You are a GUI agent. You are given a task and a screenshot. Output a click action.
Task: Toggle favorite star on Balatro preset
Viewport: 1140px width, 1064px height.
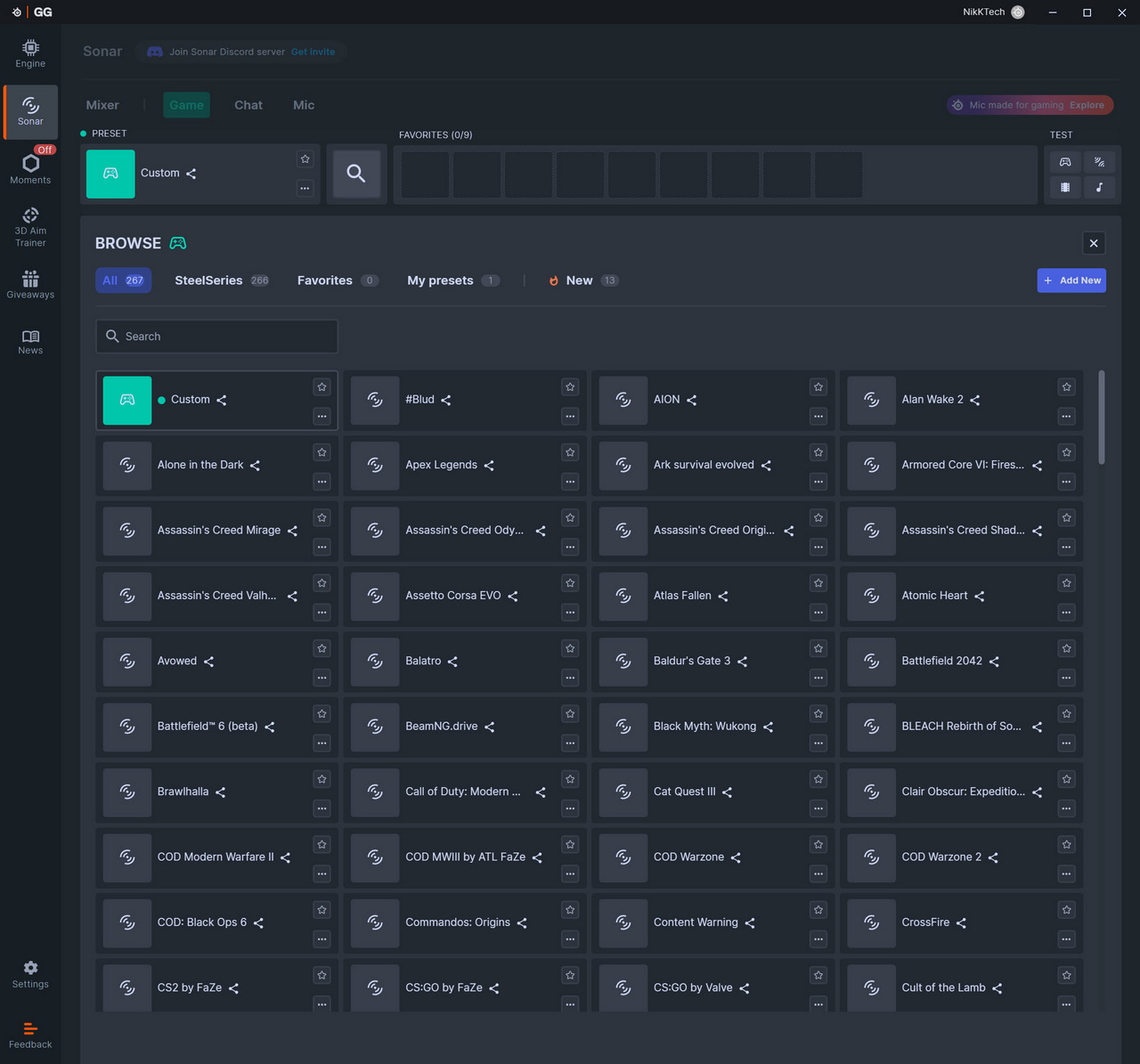coord(570,648)
